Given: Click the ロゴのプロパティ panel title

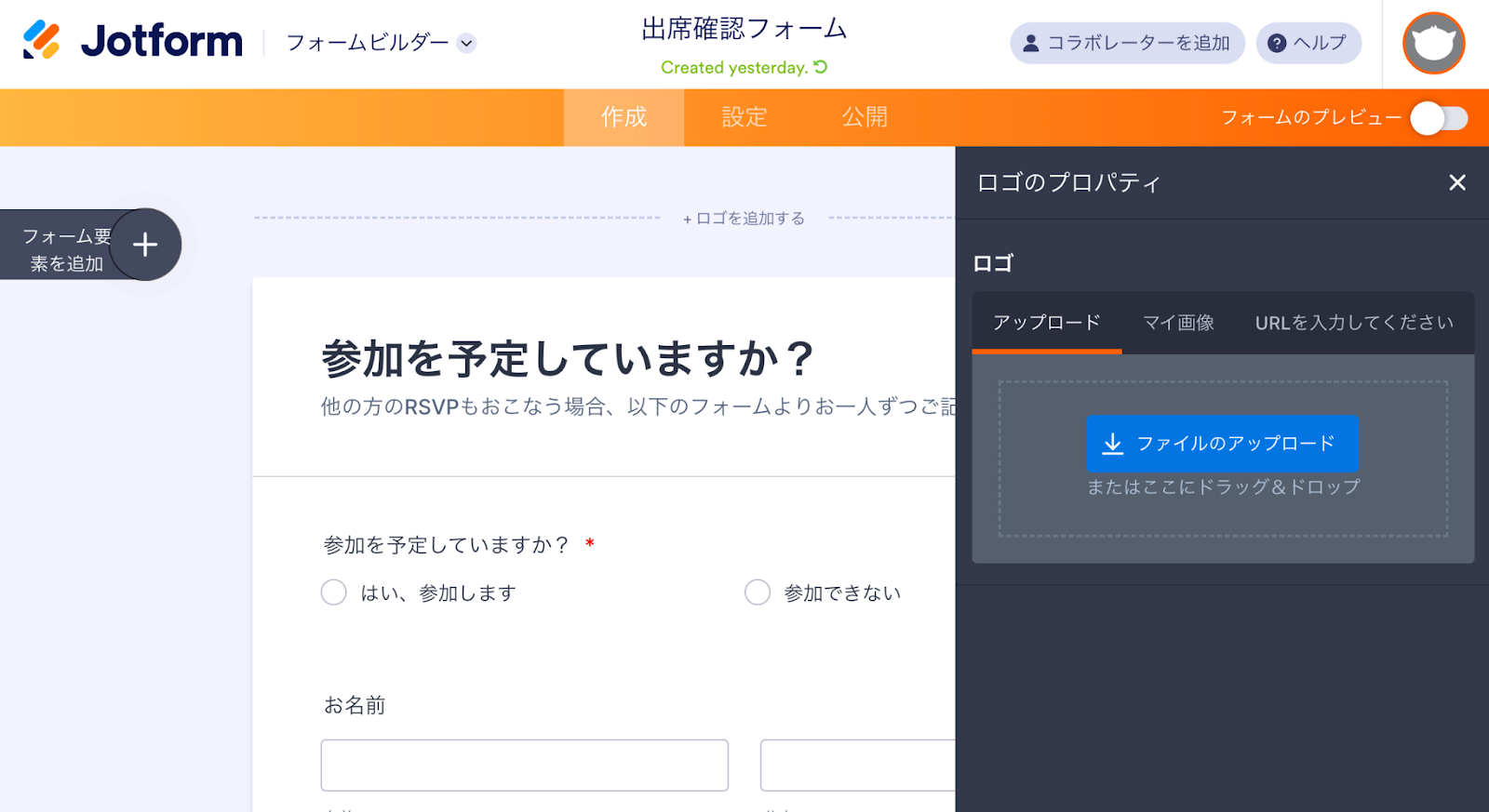Looking at the screenshot, I should [x=1068, y=182].
